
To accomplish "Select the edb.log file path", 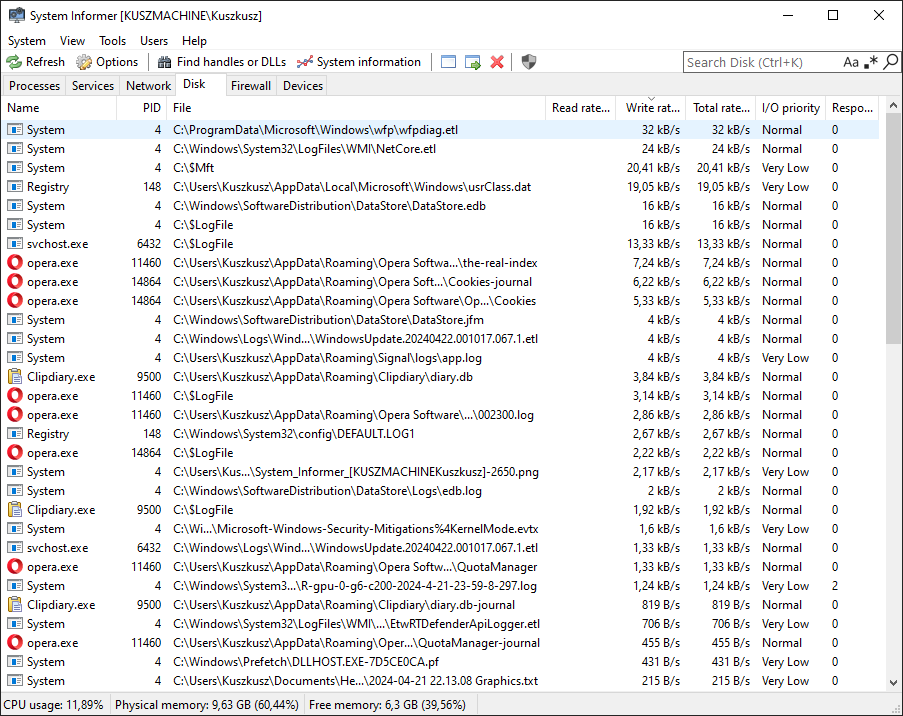I will 327,491.
